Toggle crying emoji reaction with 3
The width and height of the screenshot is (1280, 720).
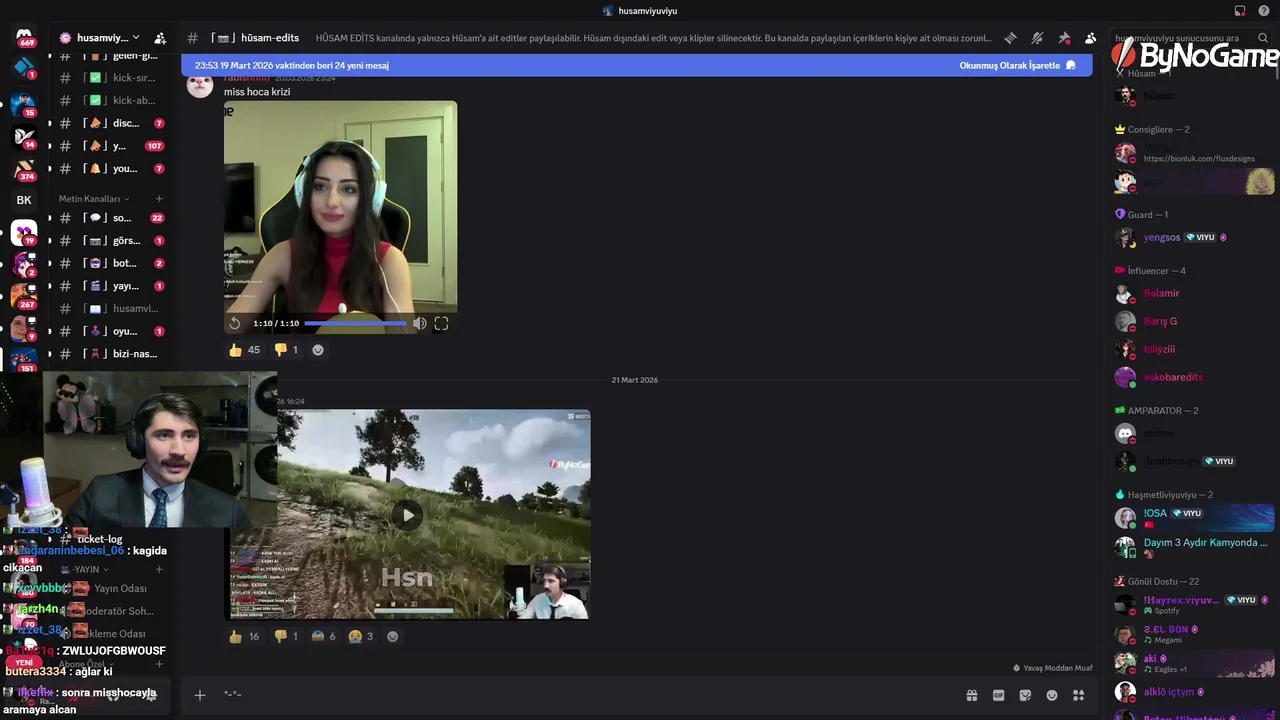pyautogui.click(x=361, y=636)
